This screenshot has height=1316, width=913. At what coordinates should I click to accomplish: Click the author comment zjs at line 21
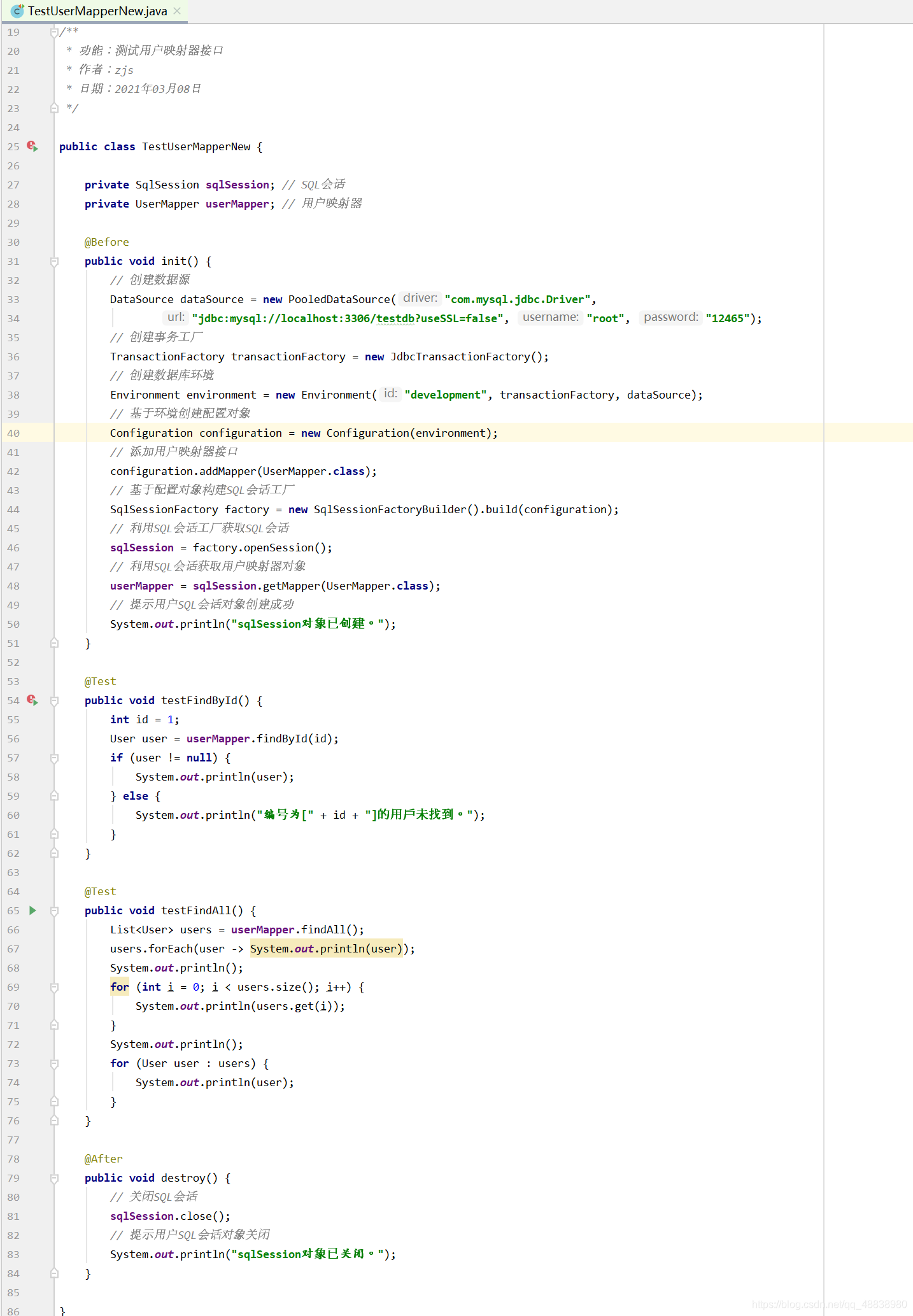(x=124, y=70)
